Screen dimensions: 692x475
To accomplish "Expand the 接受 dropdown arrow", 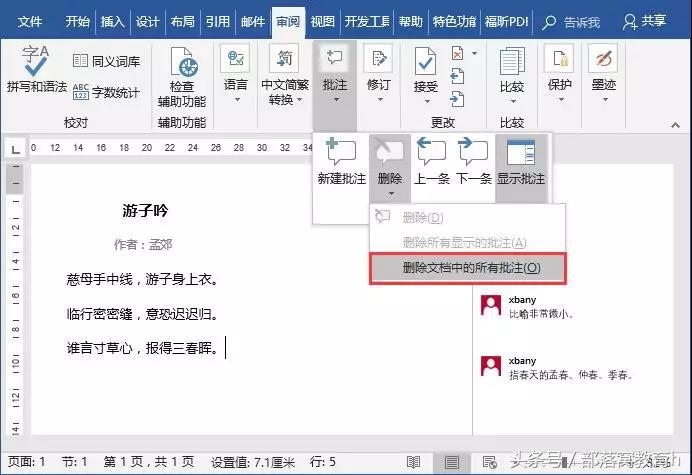I will click(x=427, y=102).
